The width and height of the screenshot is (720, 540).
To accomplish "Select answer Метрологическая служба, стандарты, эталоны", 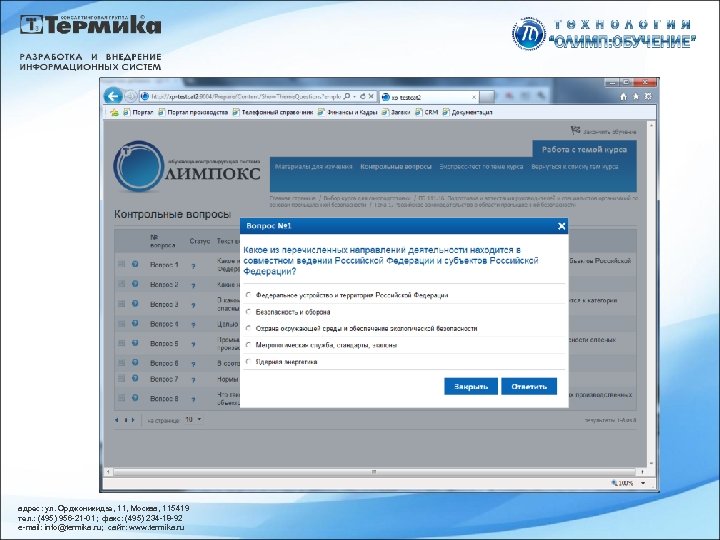I will click(x=248, y=345).
